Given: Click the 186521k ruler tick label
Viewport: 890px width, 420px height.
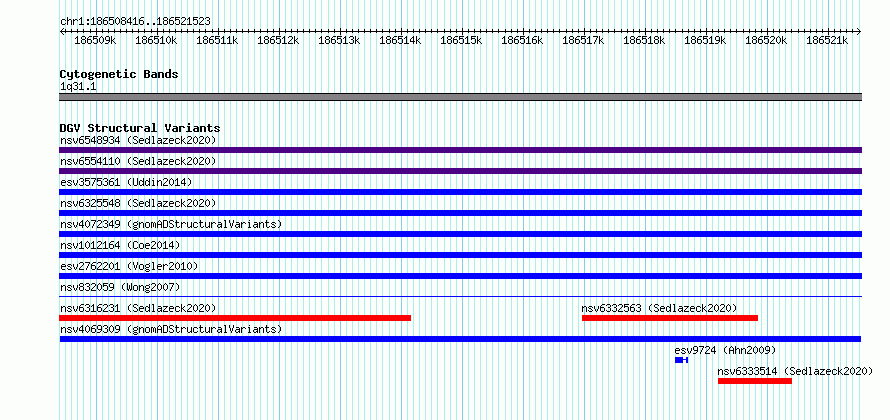Looking at the screenshot, I should pyautogui.click(x=827, y=40).
